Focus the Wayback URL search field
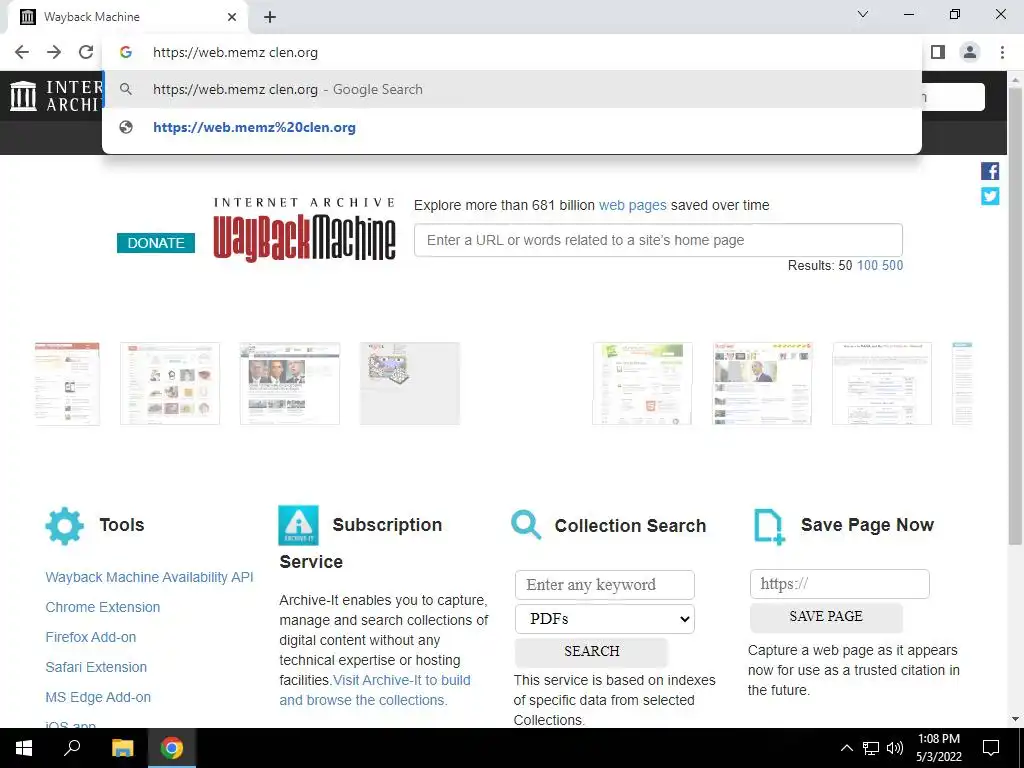 (658, 240)
